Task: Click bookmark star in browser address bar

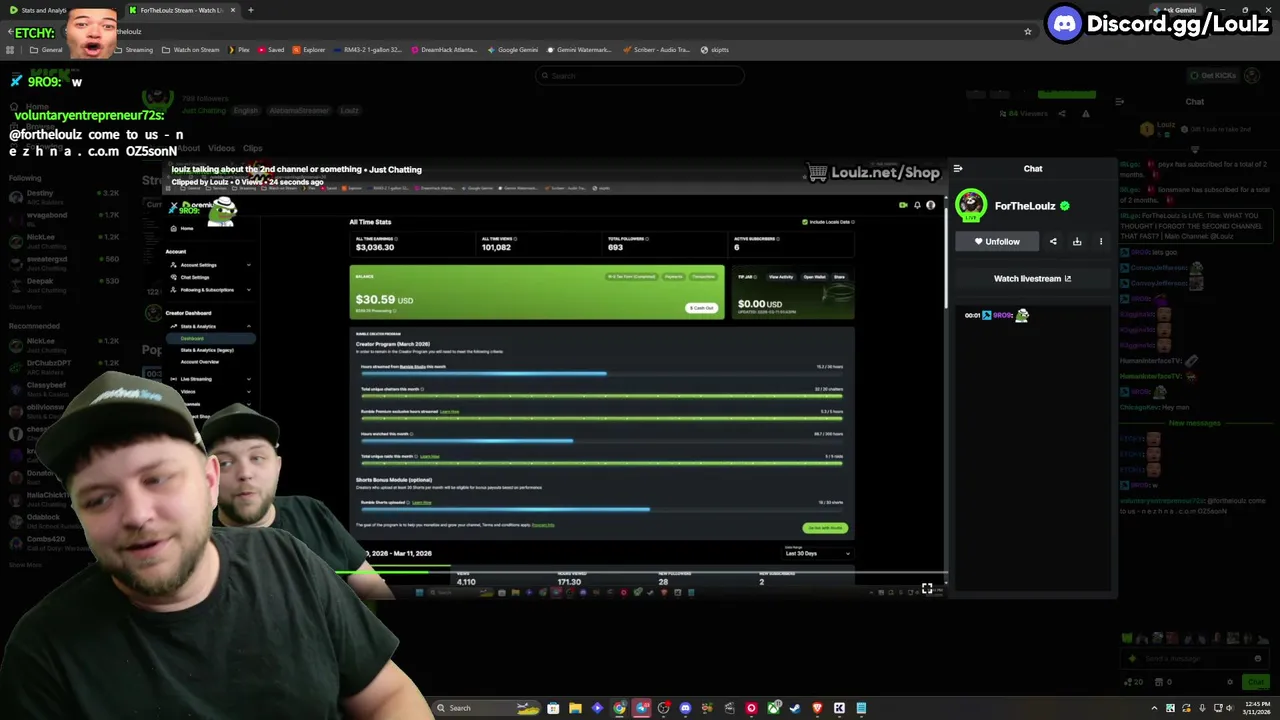Action: coord(1027,32)
